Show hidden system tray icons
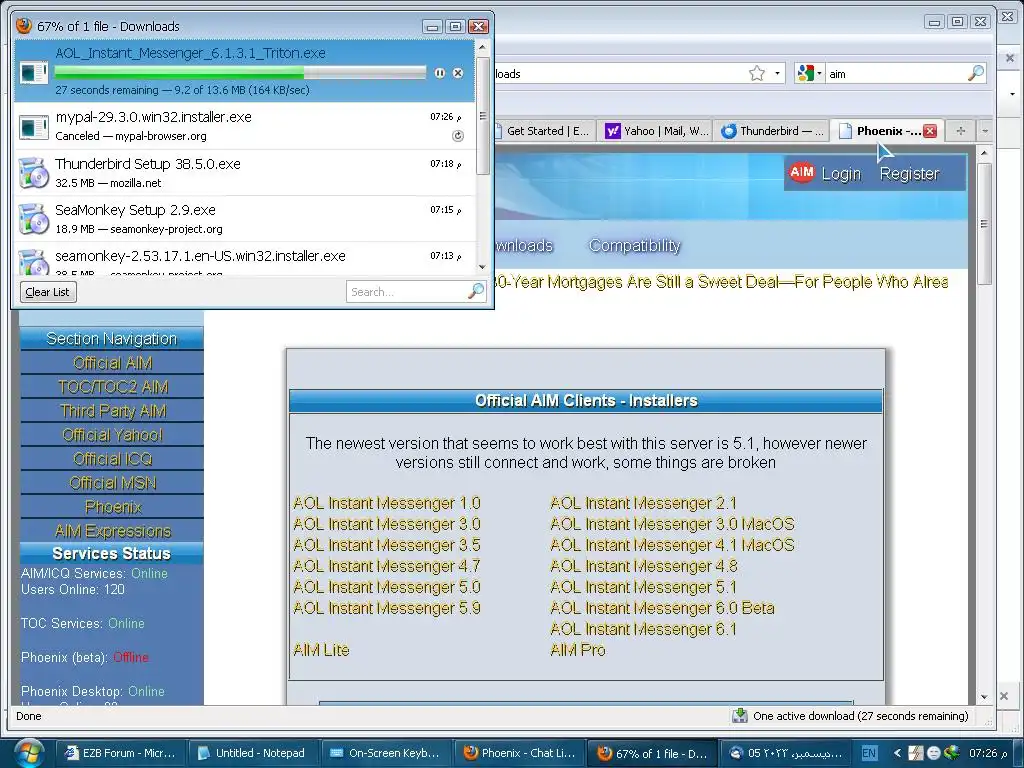1024x768 pixels. tap(897, 753)
